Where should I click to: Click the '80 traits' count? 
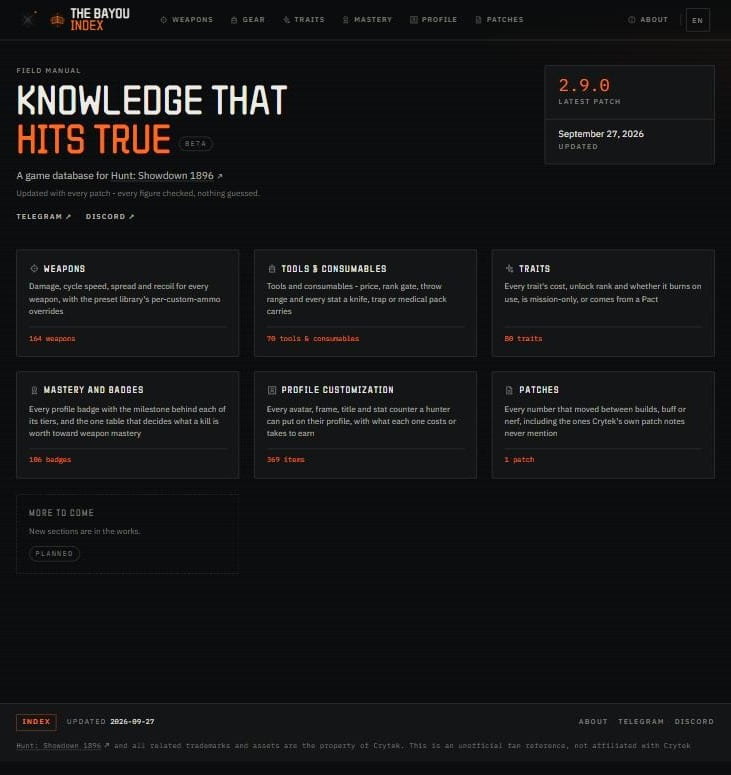click(x=523, y=339)
